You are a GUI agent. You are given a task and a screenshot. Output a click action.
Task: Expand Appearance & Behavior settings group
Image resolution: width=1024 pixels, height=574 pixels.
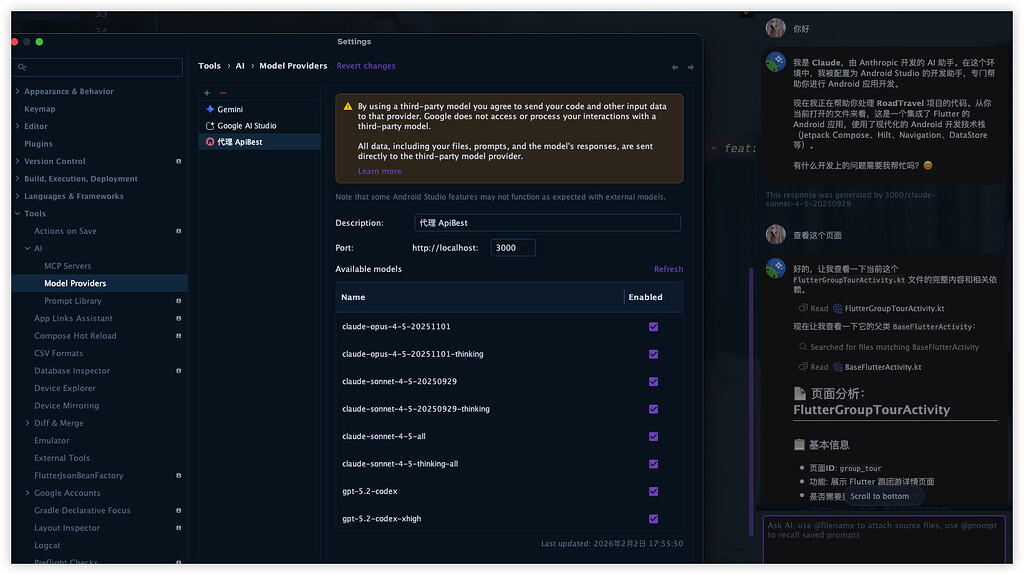18,91
